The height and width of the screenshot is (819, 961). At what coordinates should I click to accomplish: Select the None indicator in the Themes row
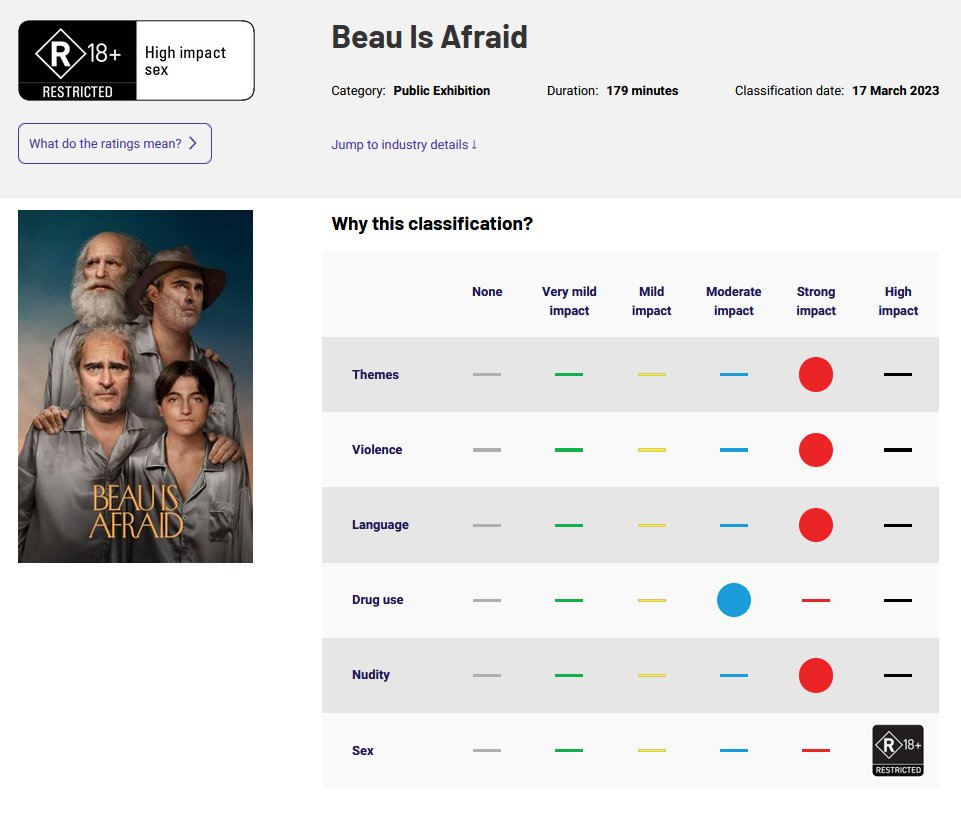(x=487, y=374)
